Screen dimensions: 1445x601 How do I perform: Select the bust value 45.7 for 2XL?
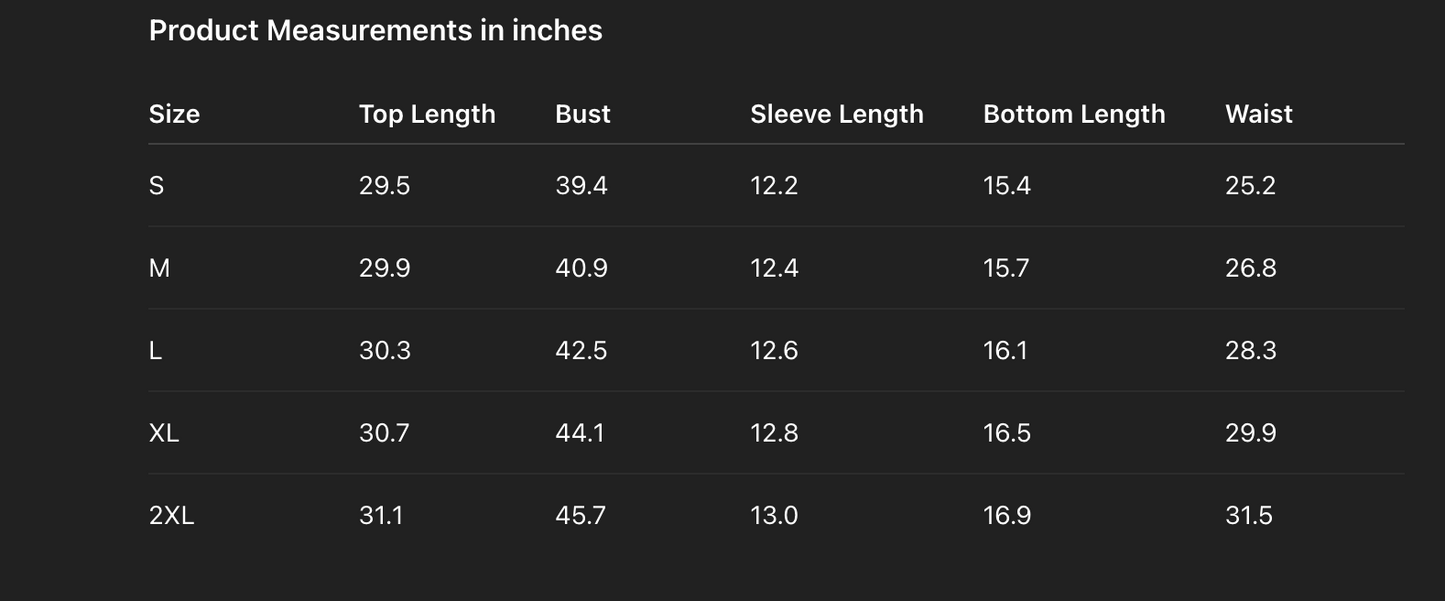580,516
